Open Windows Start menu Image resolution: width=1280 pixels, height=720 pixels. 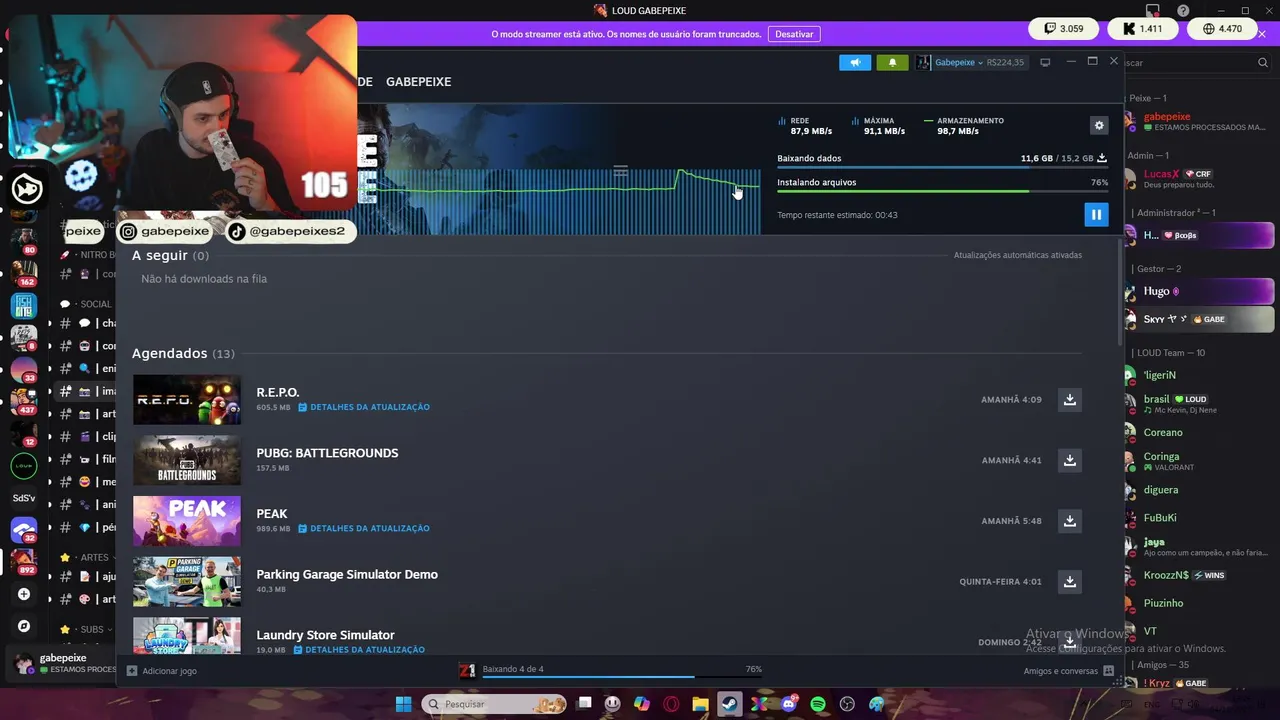click(403, 704)
